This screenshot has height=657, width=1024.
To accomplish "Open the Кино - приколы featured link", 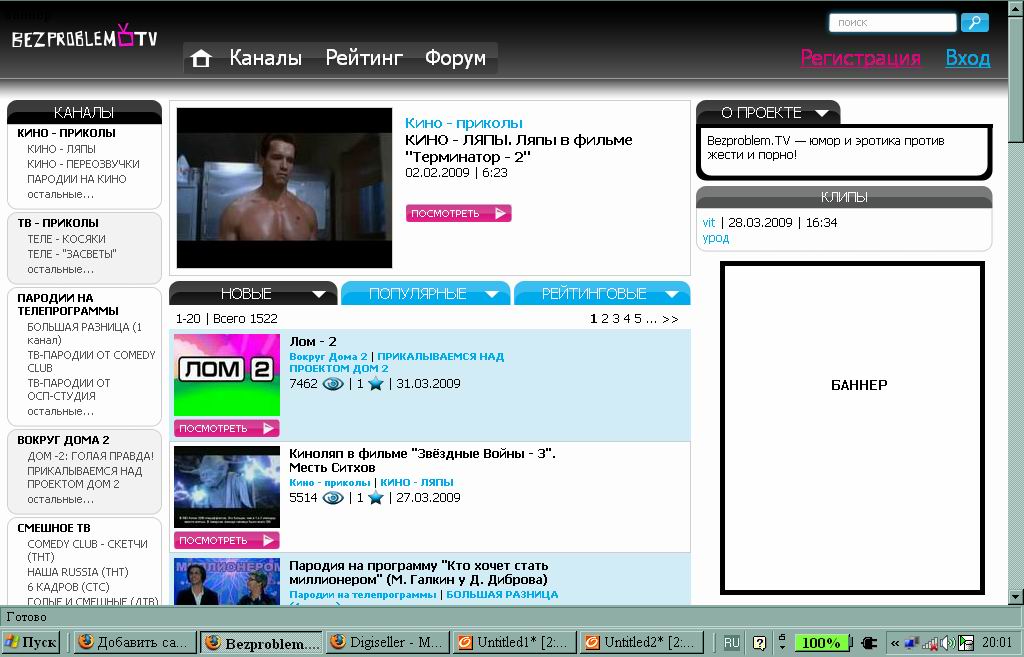I will click(464, 123).
